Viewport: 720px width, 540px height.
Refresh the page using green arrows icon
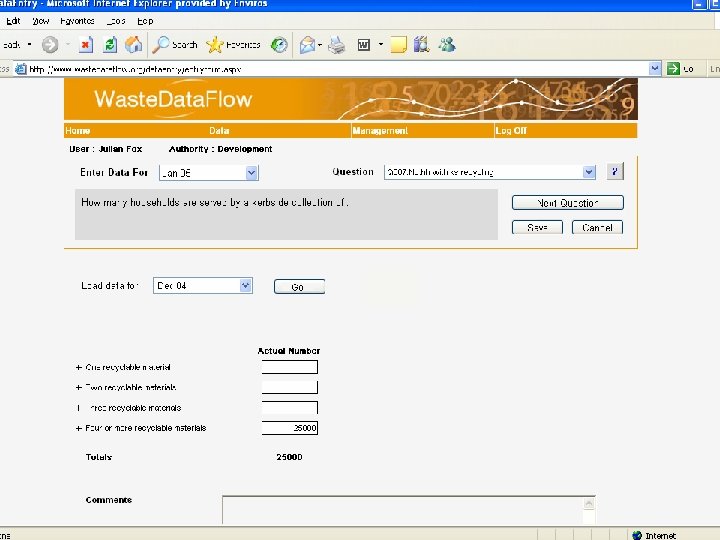[110, 45]
